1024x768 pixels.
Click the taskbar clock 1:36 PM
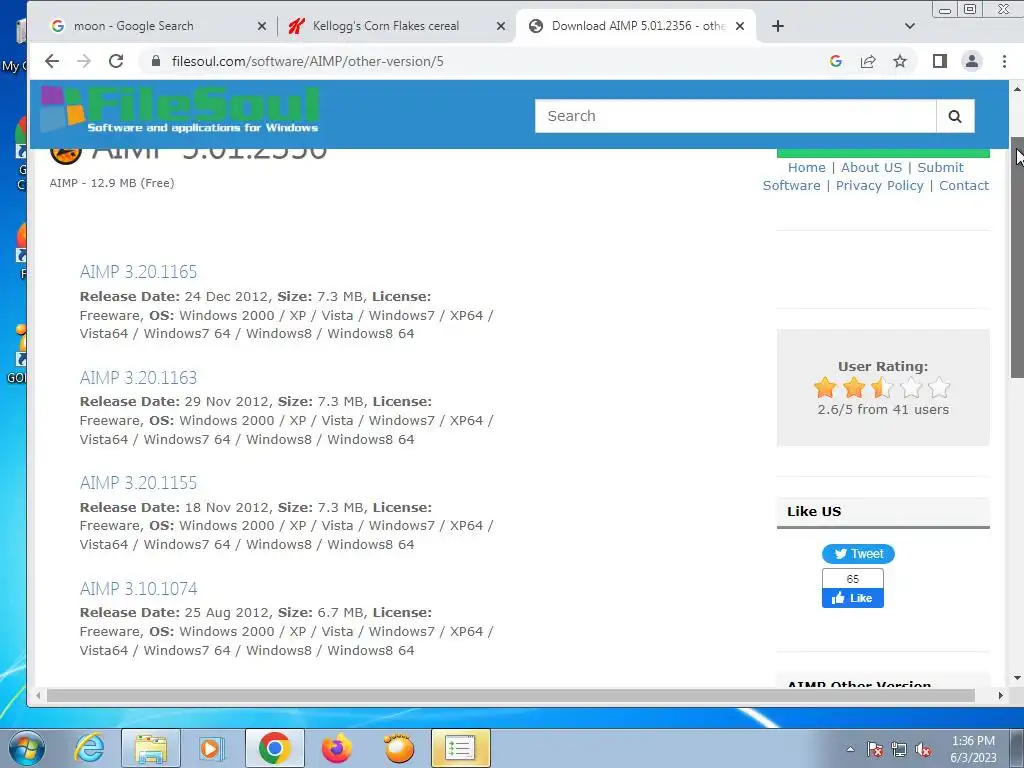973,749
